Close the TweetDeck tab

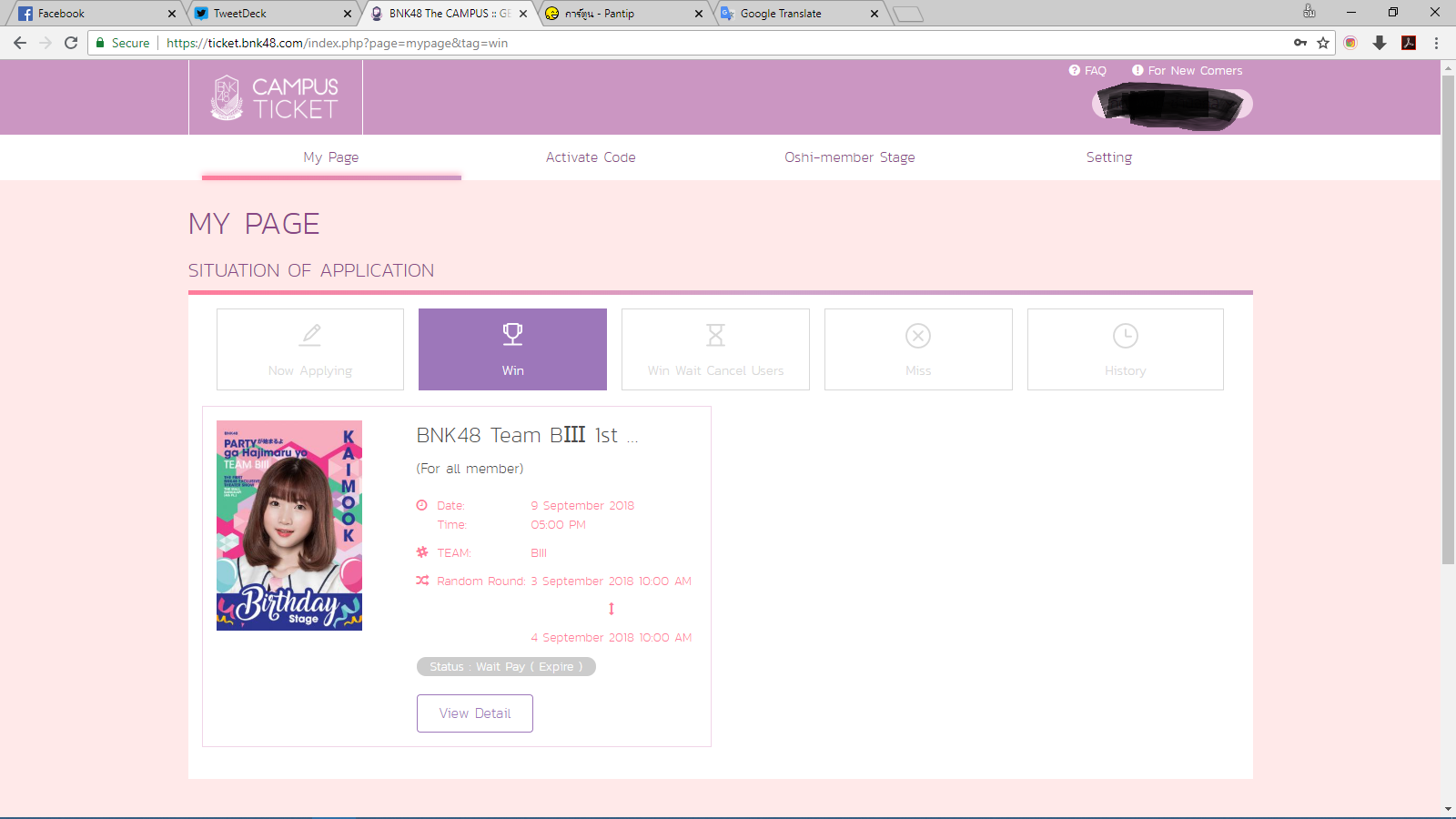pyautogui.click(x=348, y=14)
